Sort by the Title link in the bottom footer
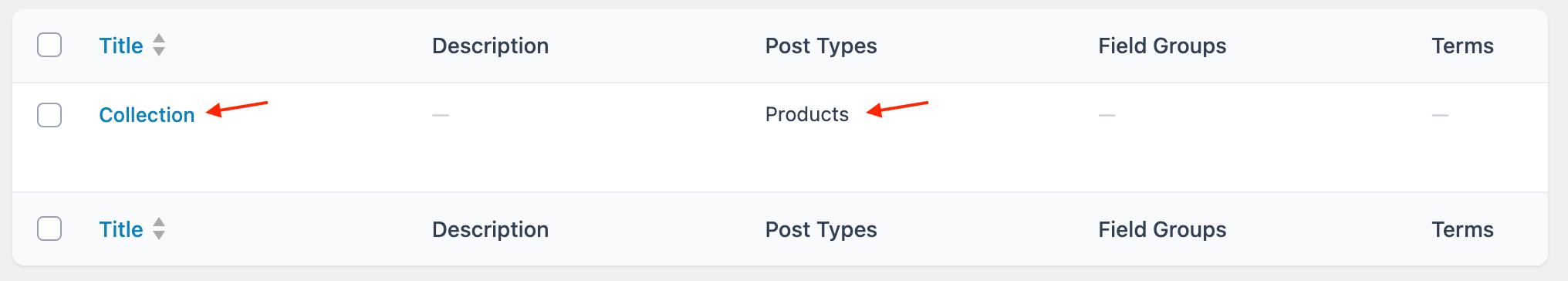Image resolution: width=1568 pixels, height=281 pixels. (x=121, y=229)
